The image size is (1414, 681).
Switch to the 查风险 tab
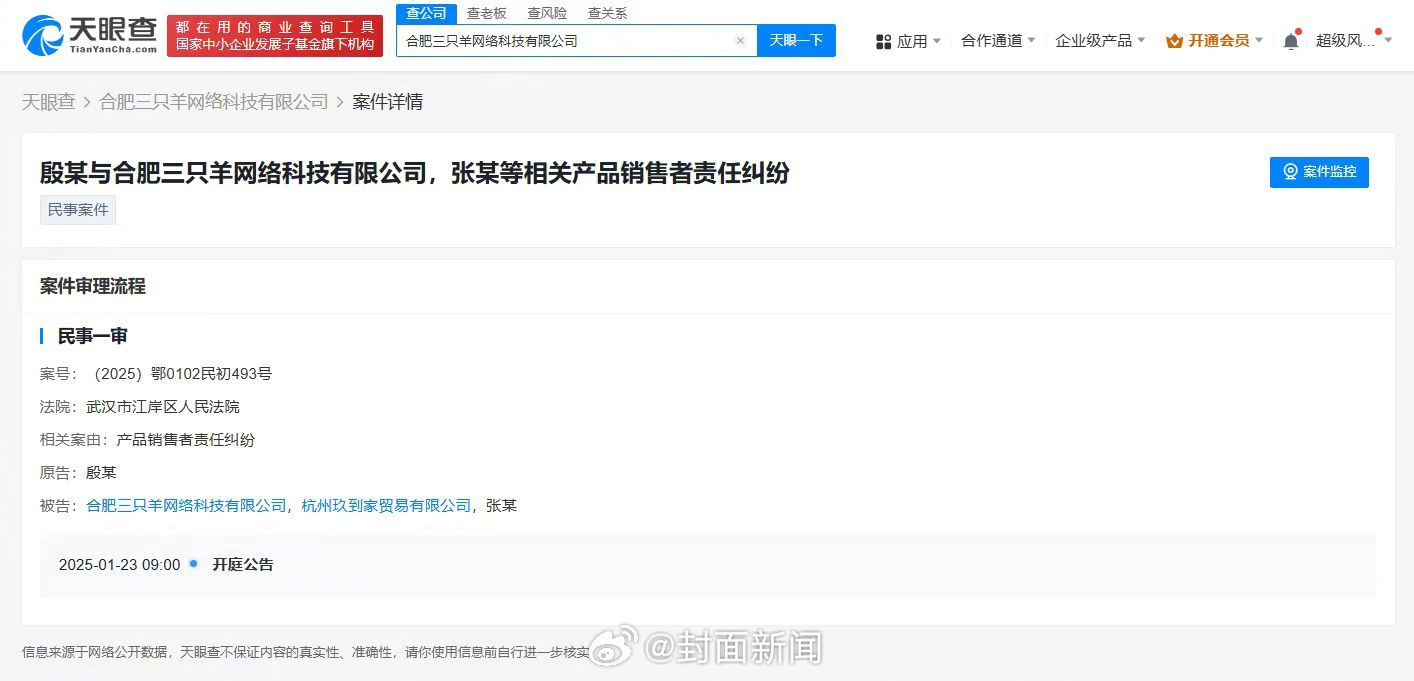coord(547,13)
